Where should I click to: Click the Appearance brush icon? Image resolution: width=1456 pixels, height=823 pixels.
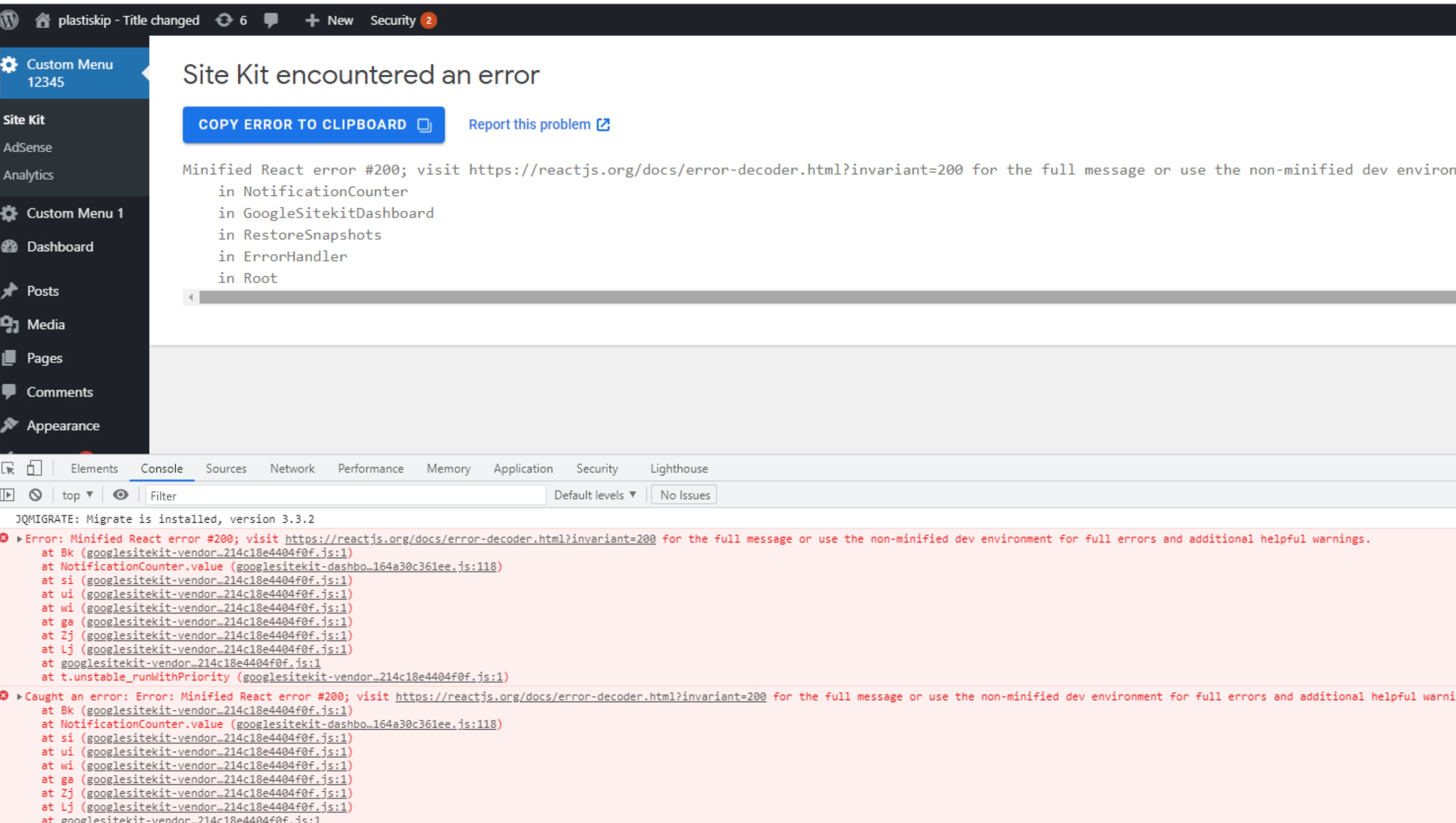tap(9, 425)
